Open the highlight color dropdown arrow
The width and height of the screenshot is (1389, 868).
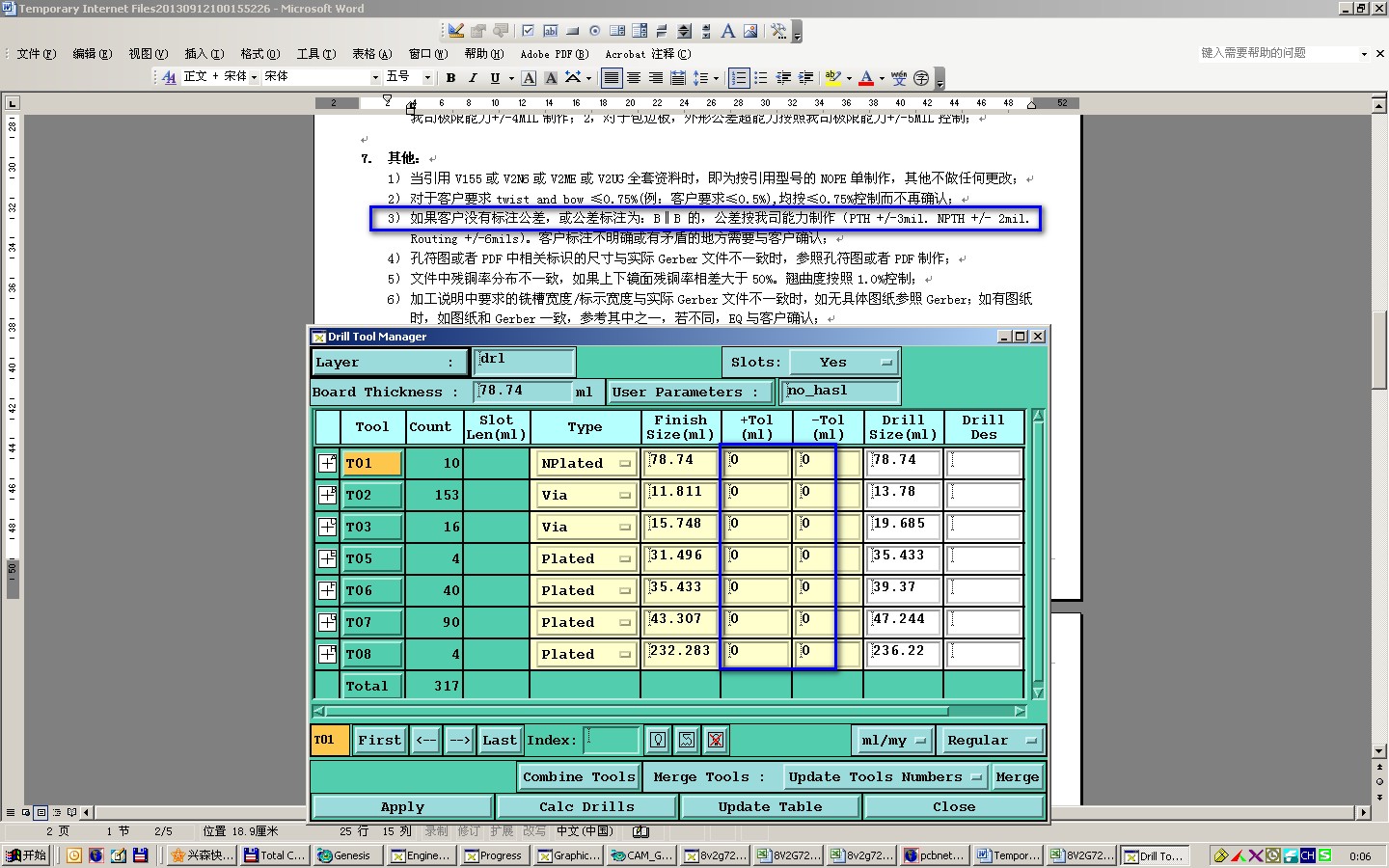[x=849, y=77]
